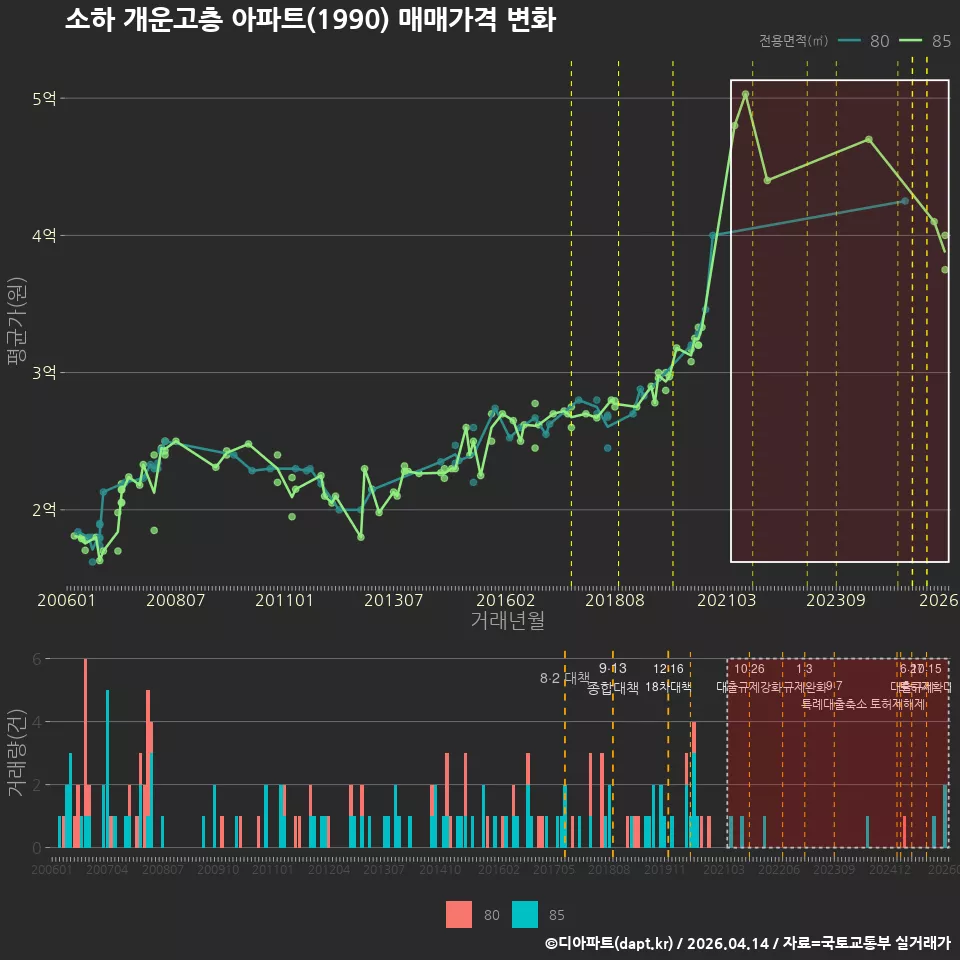Click '200601' on the price chart x-axis

(x=66, y=600)
